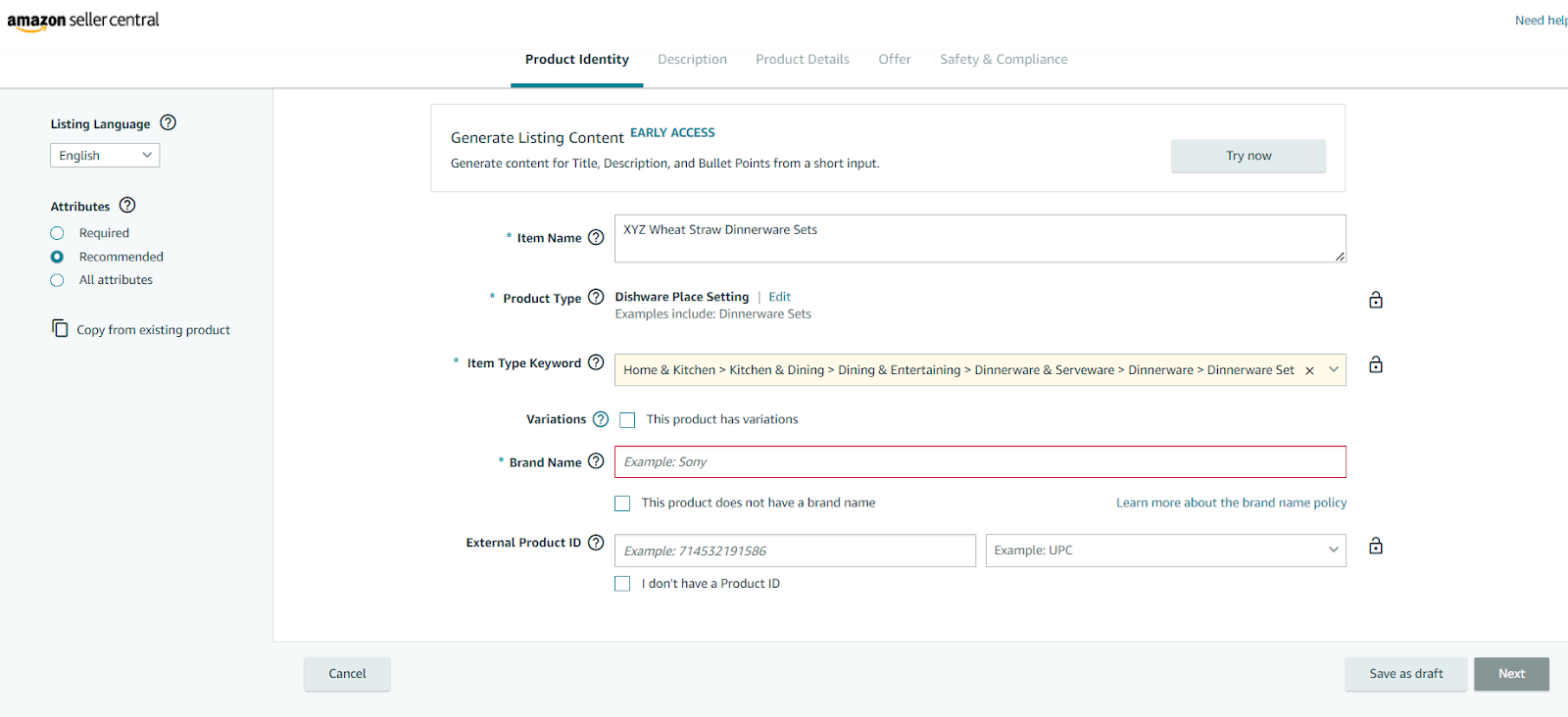Click the Item Type Keyword lock icon
The height and width of the screenshot is (717, 1568).
pyautogui.click(x=1376, y=364)
